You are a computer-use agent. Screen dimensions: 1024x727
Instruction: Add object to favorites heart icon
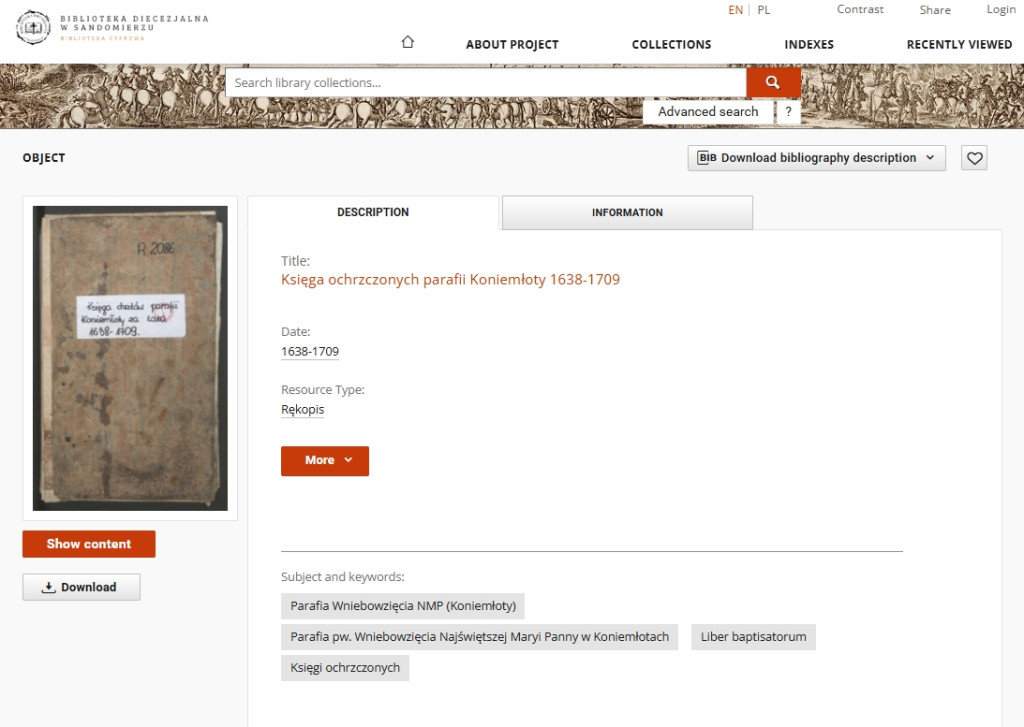pyautogui.click(x=974, y=158)
